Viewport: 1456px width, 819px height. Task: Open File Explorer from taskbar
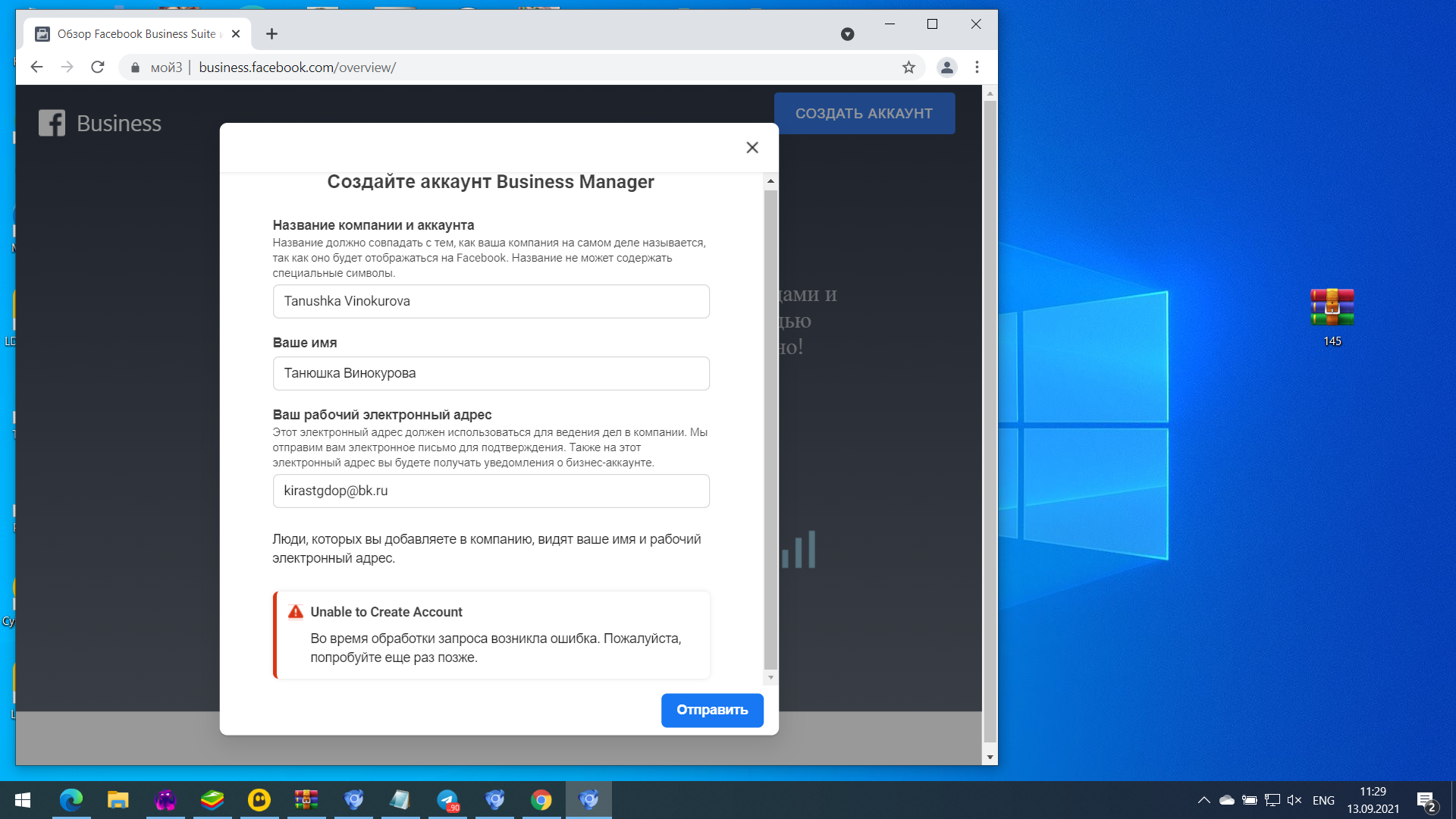tap(118, 800)
